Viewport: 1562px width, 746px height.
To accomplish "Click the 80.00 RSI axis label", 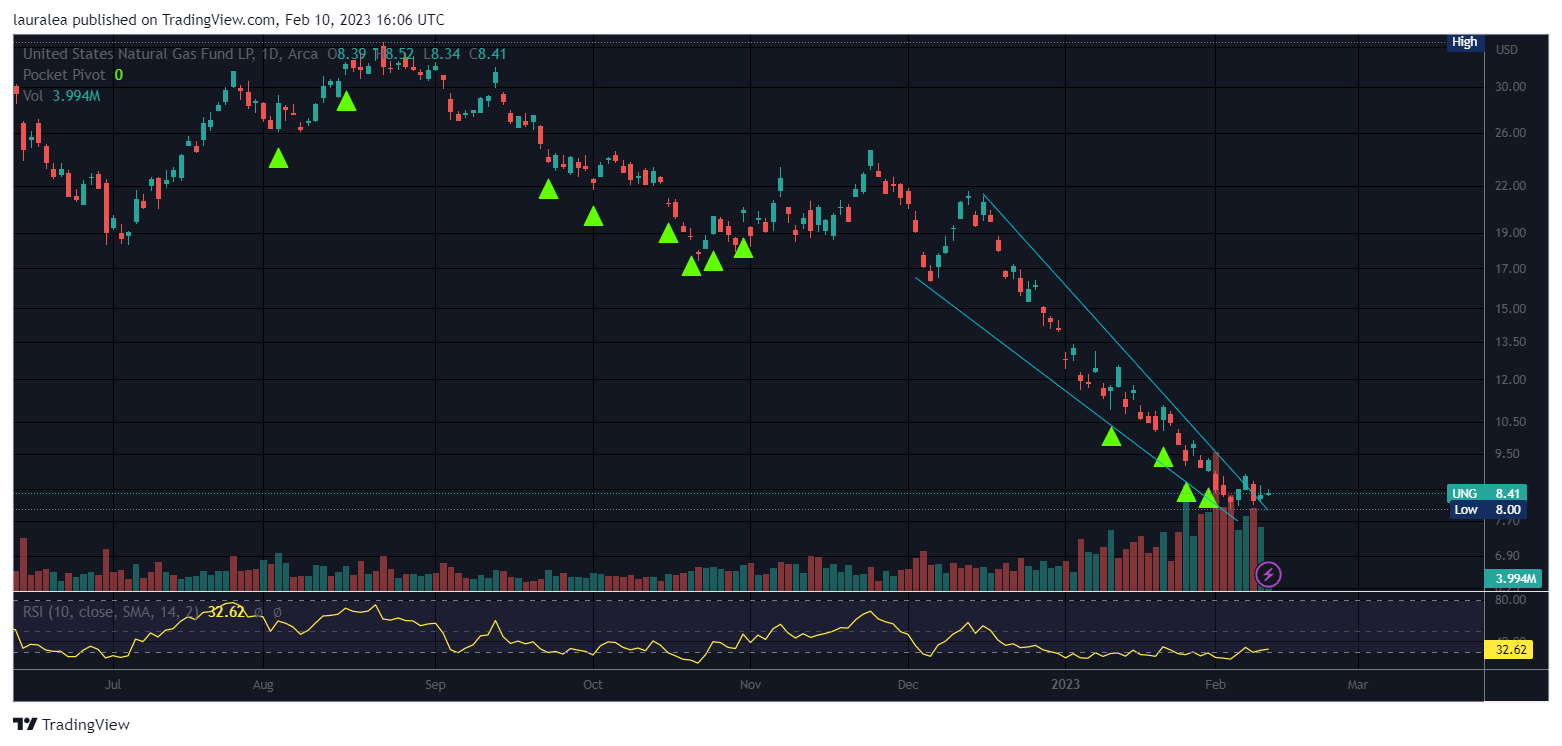I will coord(1510,600).
